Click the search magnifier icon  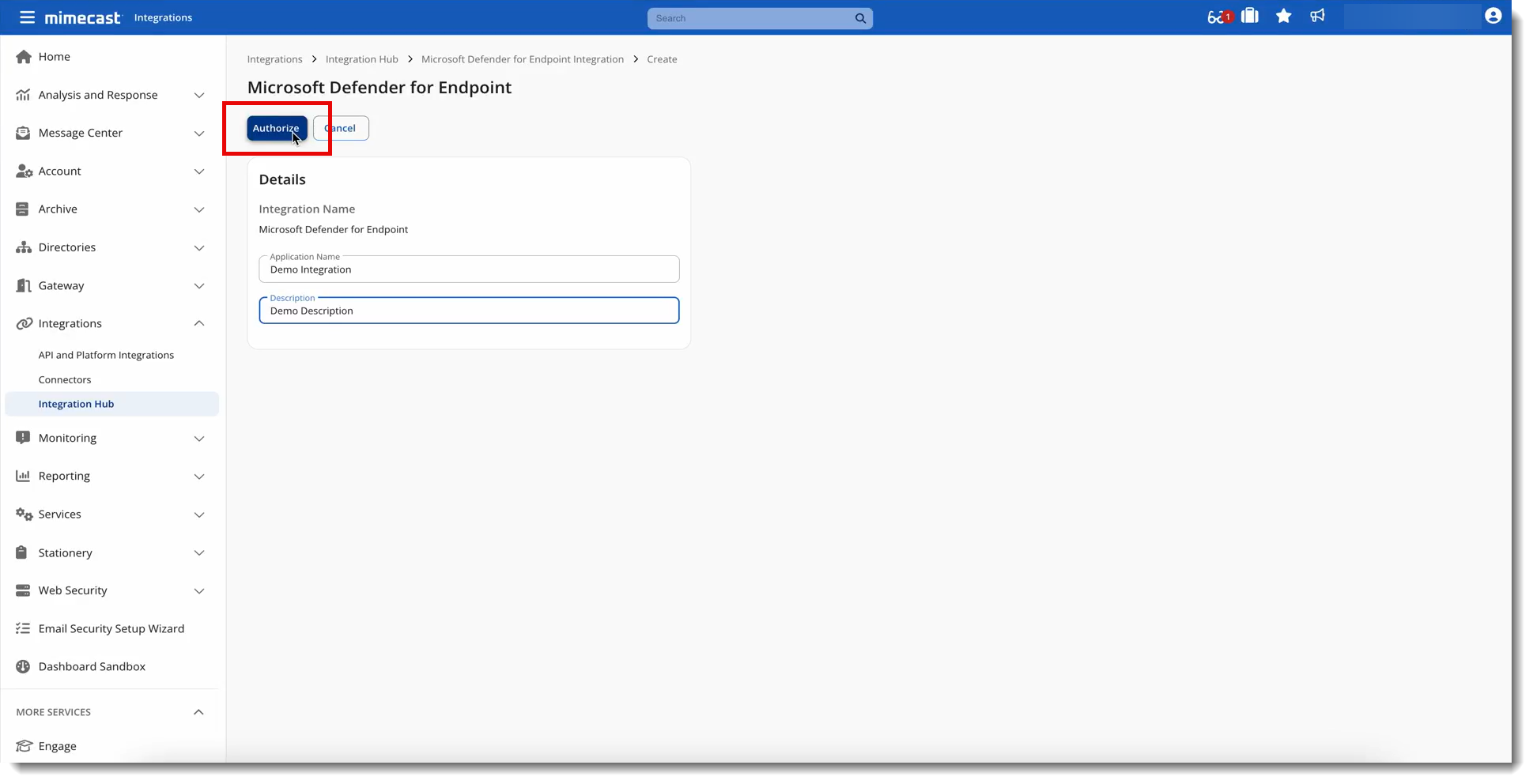tap(860, 18)
